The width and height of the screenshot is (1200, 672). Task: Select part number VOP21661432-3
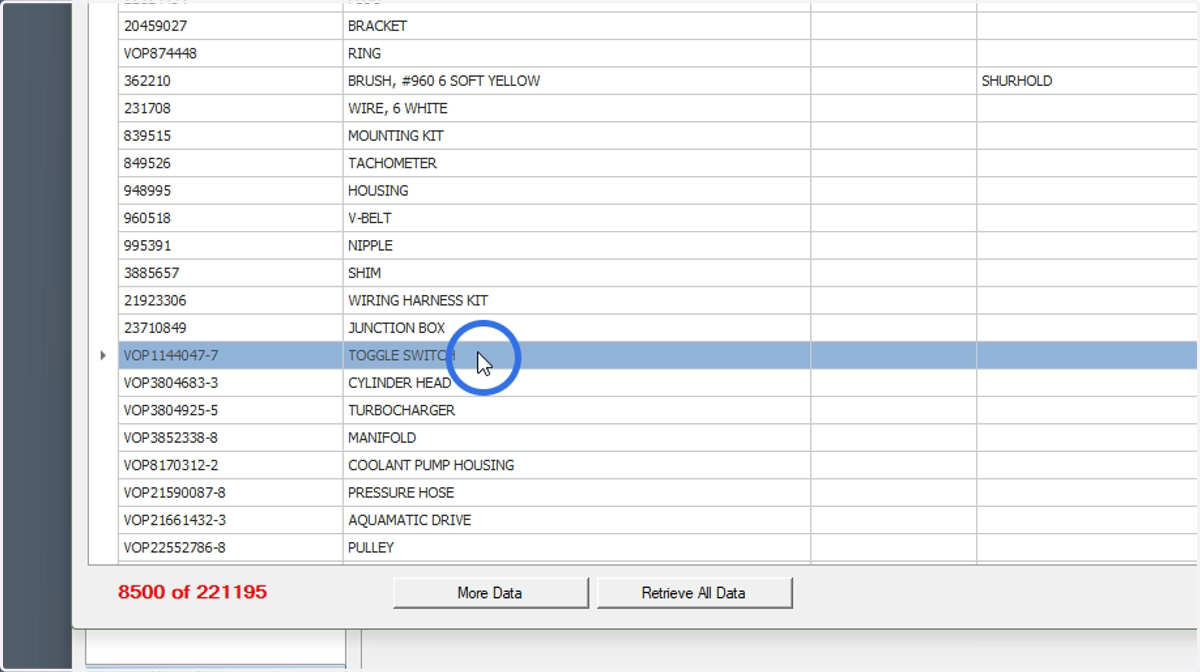pos(230,521)
